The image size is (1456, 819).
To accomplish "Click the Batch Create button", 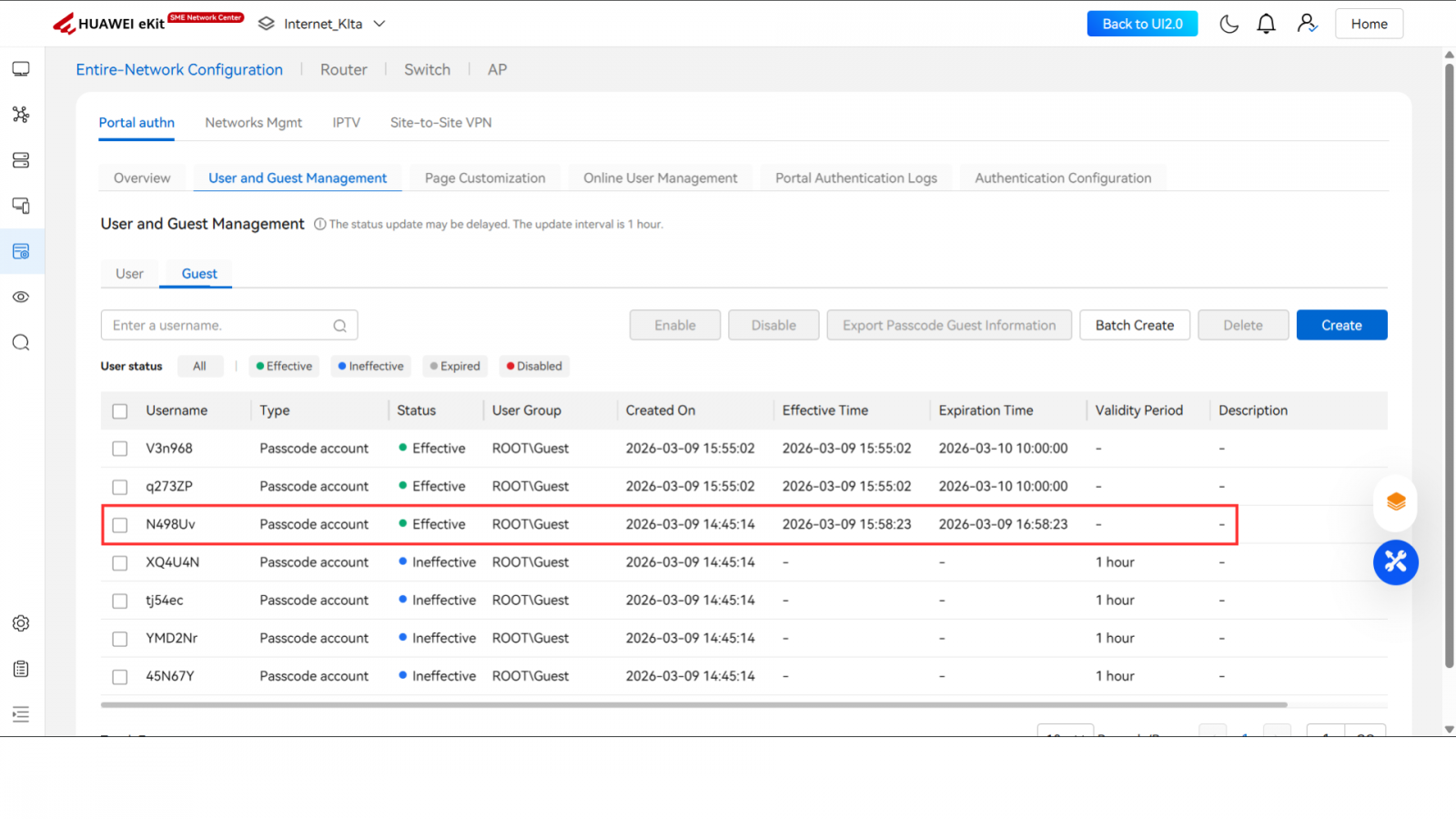I will (1134, 326).
